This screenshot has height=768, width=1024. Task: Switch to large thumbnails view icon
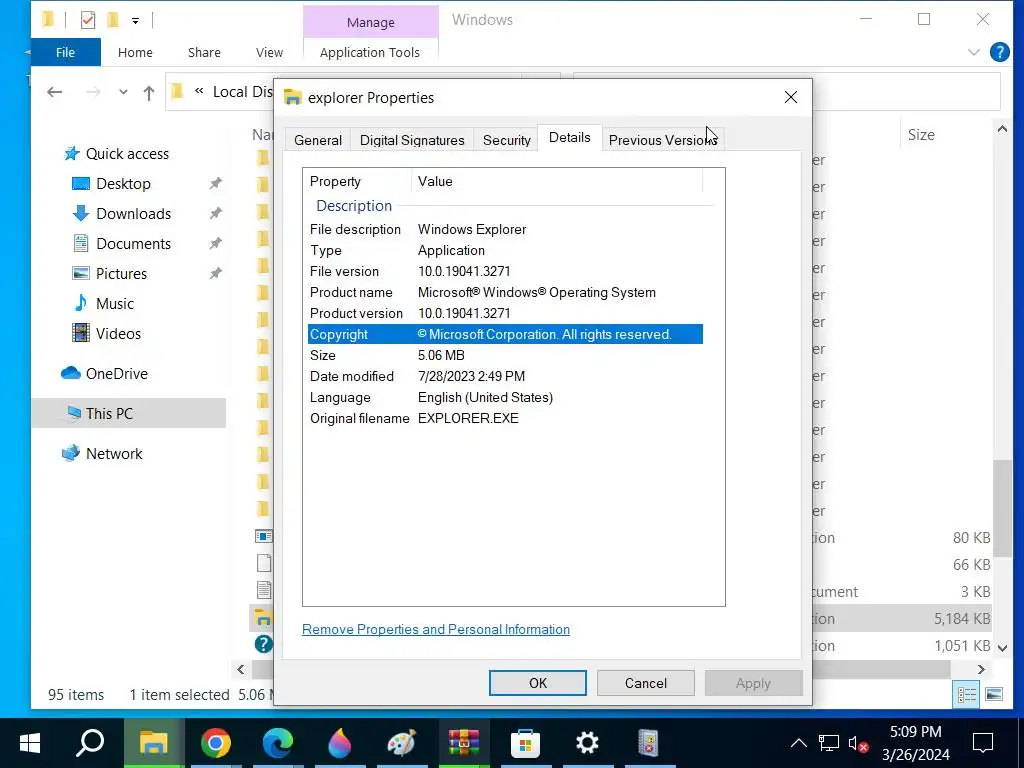pyautogui.click(x=994, y=695)
